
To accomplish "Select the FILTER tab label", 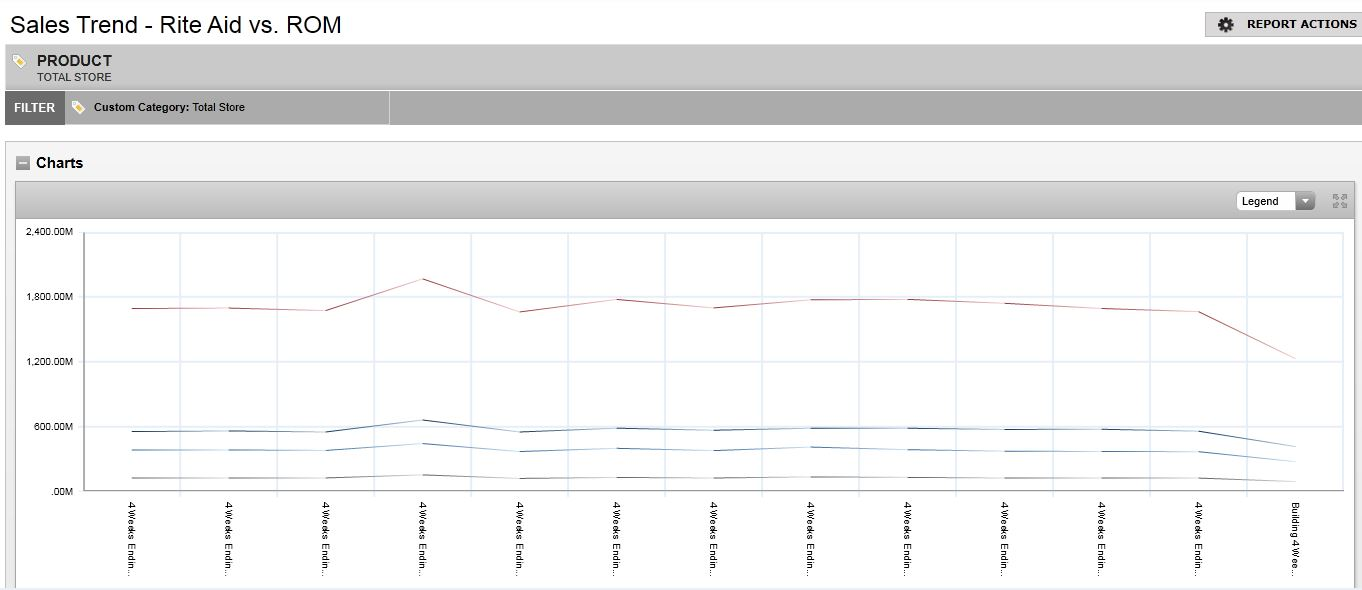I will (x=35, y=108).
